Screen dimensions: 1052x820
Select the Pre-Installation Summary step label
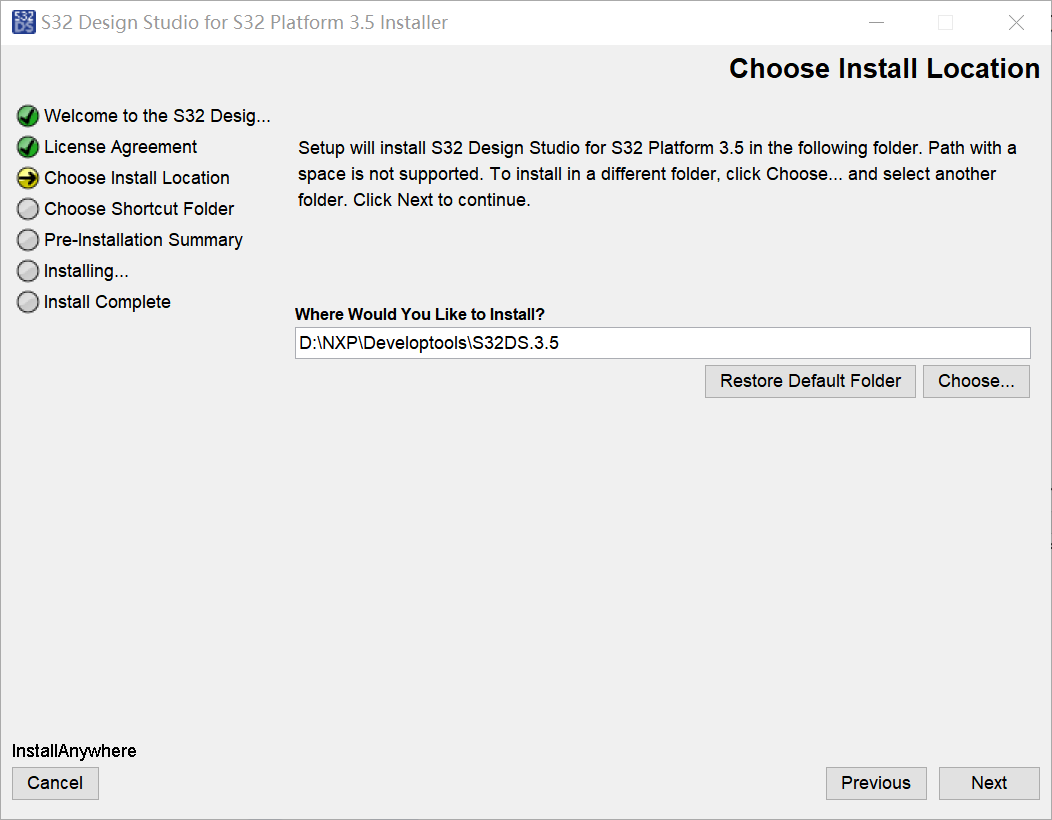click(x=143, y=240)
